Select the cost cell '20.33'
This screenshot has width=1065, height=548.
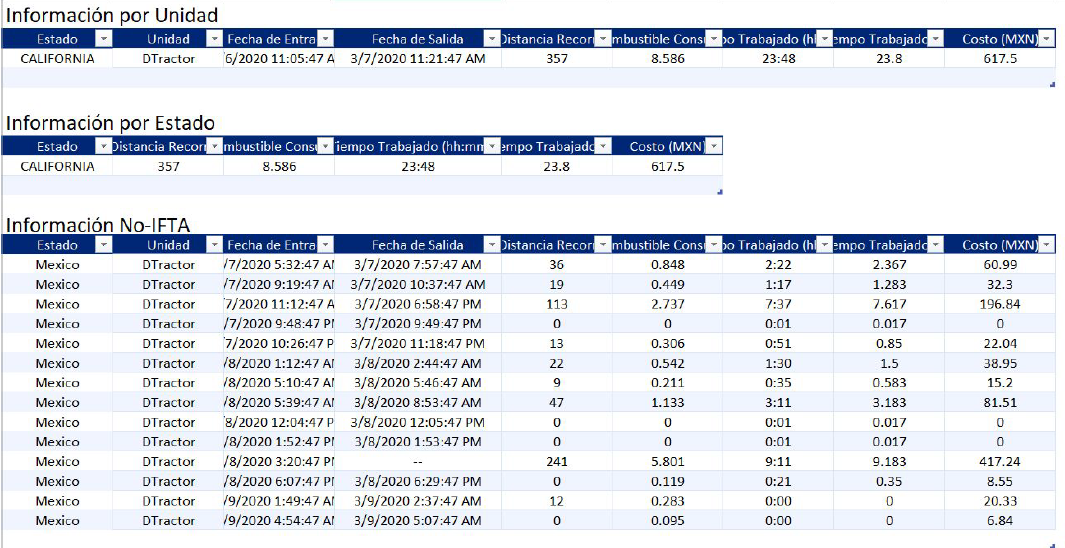pyautogui.click(x=1000, y=500)
